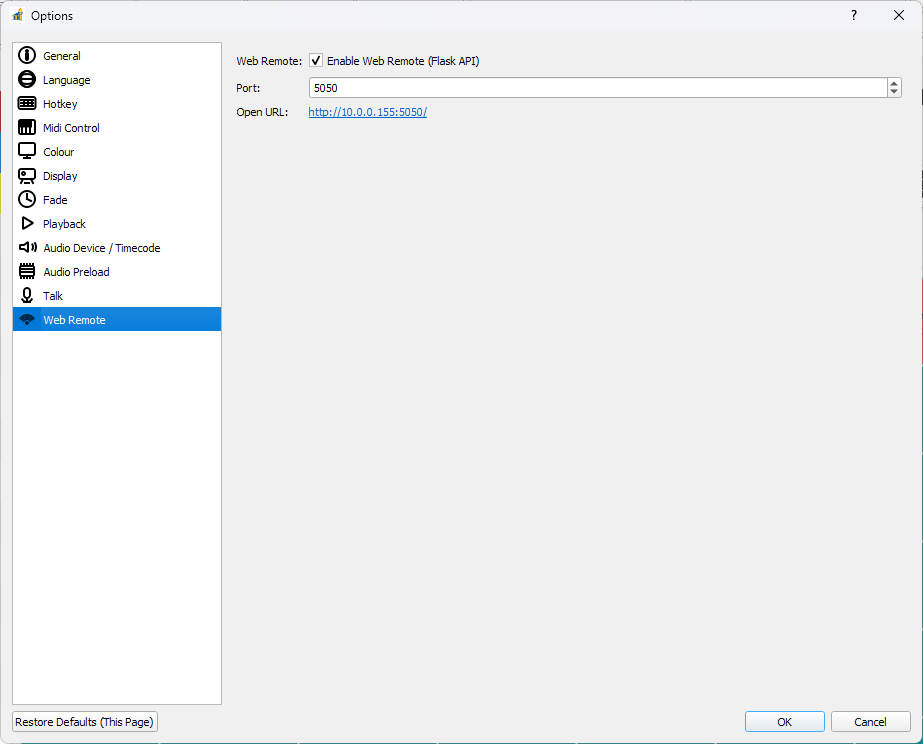Click the Playback play icon
Image resolution: width=923 pixels, height=744 pixels.
coord(26,223)
